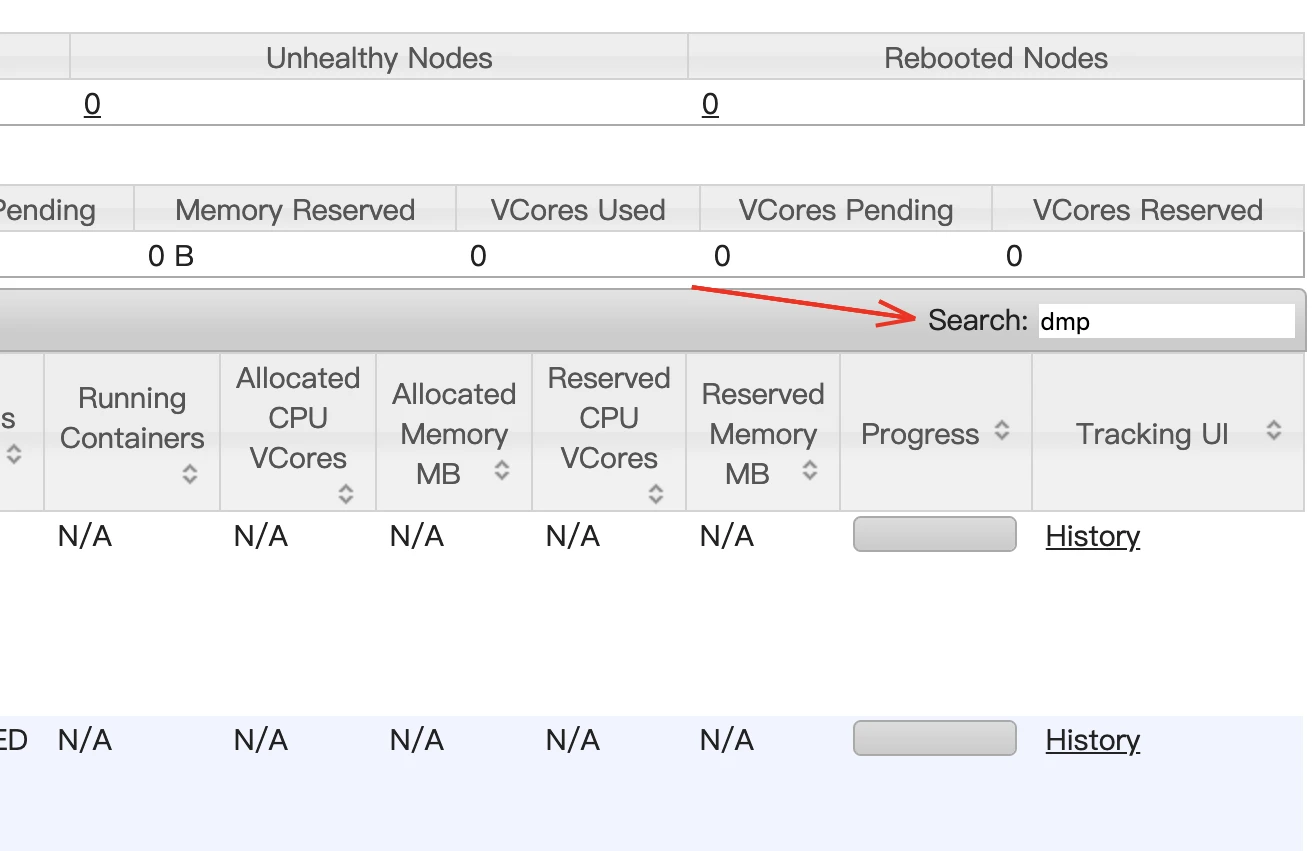Viewport: 1315px width, 851px height.
Task: Click sort icon for Reserved Memory MB
Action: click(810, 470)
